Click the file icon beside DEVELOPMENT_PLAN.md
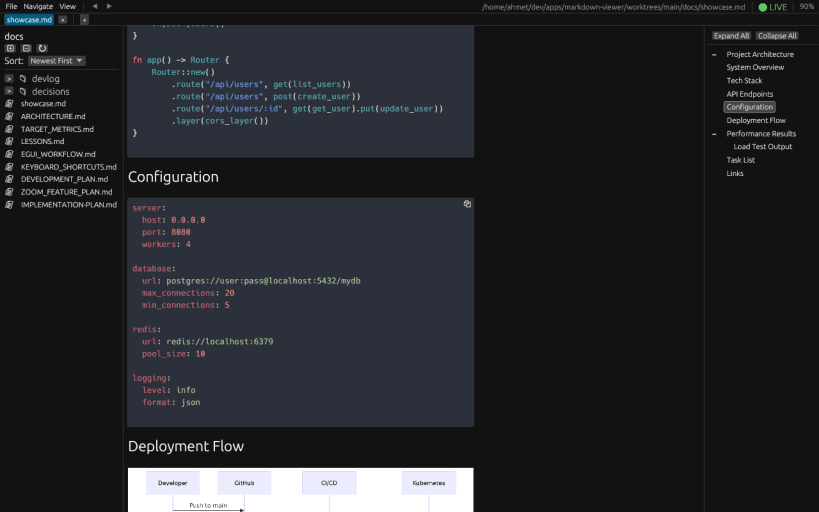The width and height of the screenshot is (819, 512). [x=9, y=179]
